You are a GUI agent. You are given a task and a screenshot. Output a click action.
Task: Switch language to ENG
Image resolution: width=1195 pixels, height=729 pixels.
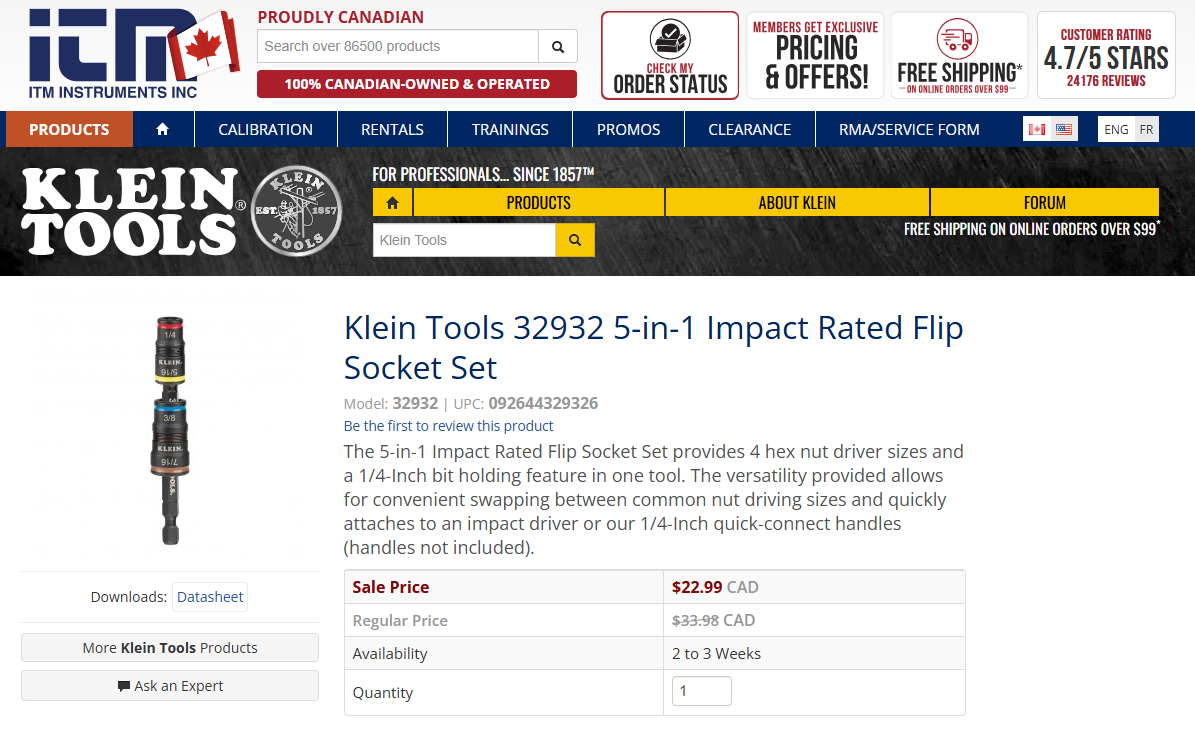coord(1116,129)
